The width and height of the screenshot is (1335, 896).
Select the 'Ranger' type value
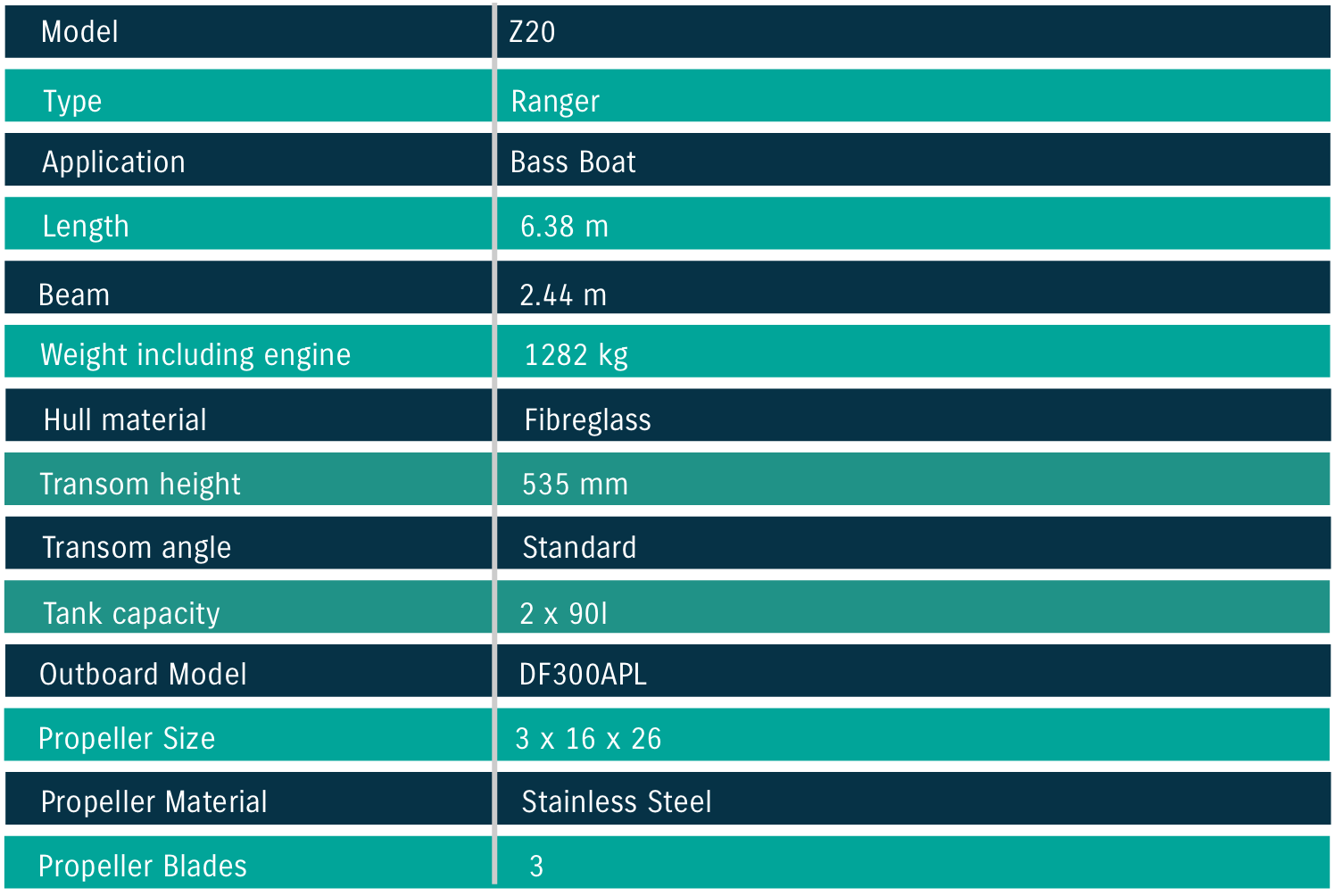pyautogui.click(x=555, y=101)
